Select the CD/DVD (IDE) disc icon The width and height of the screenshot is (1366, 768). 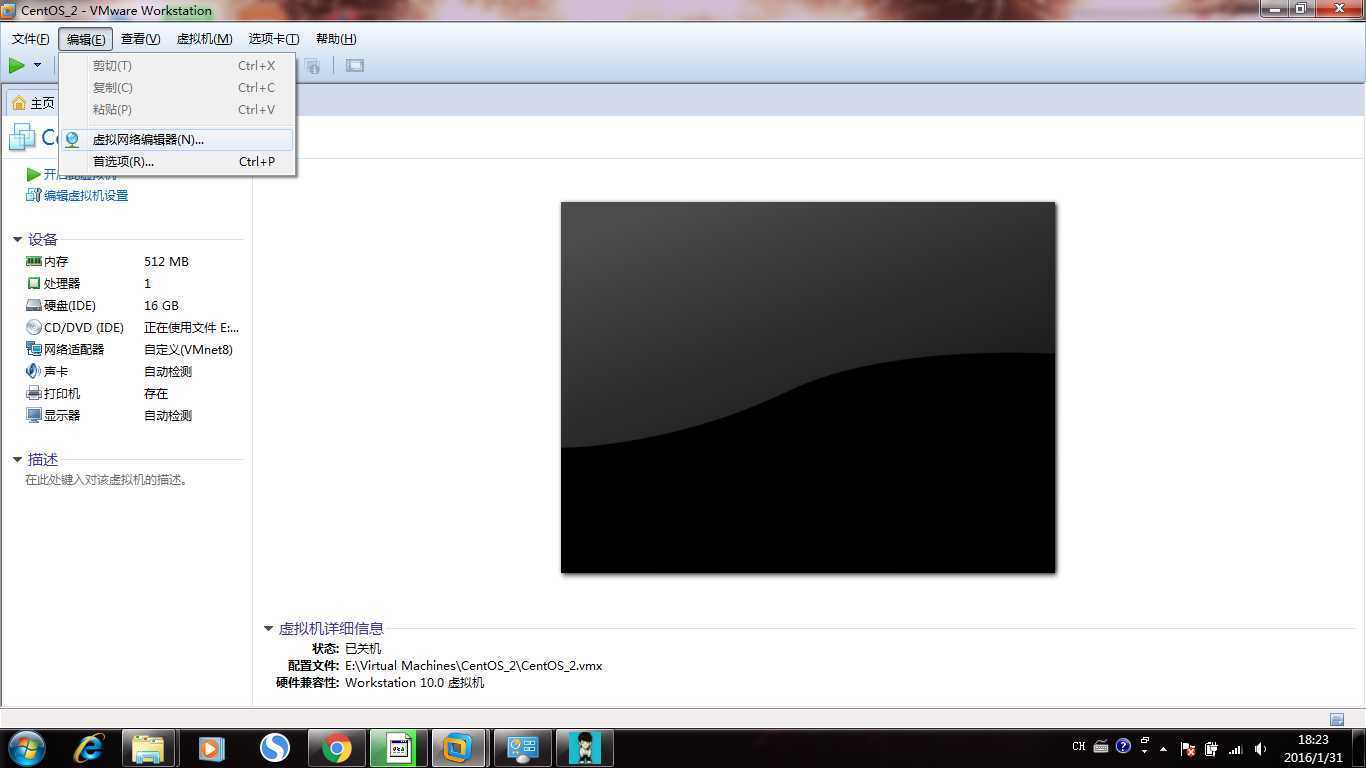[x=34, y=327]
